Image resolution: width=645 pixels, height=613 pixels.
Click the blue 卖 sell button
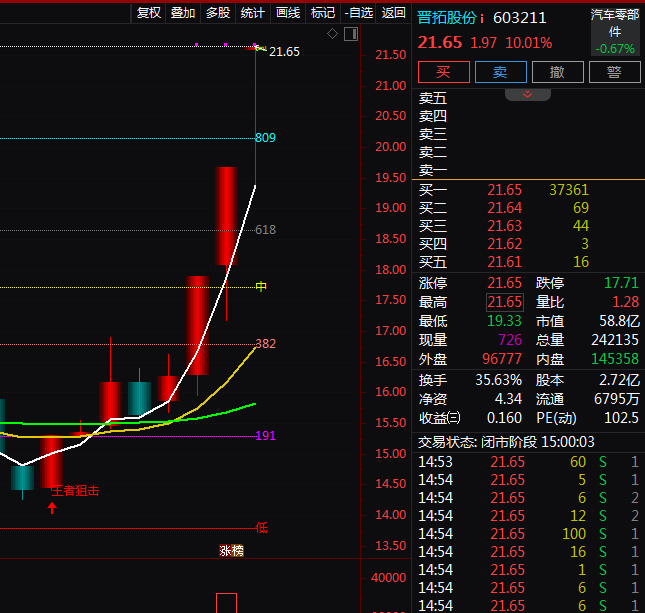pos(501,72)
